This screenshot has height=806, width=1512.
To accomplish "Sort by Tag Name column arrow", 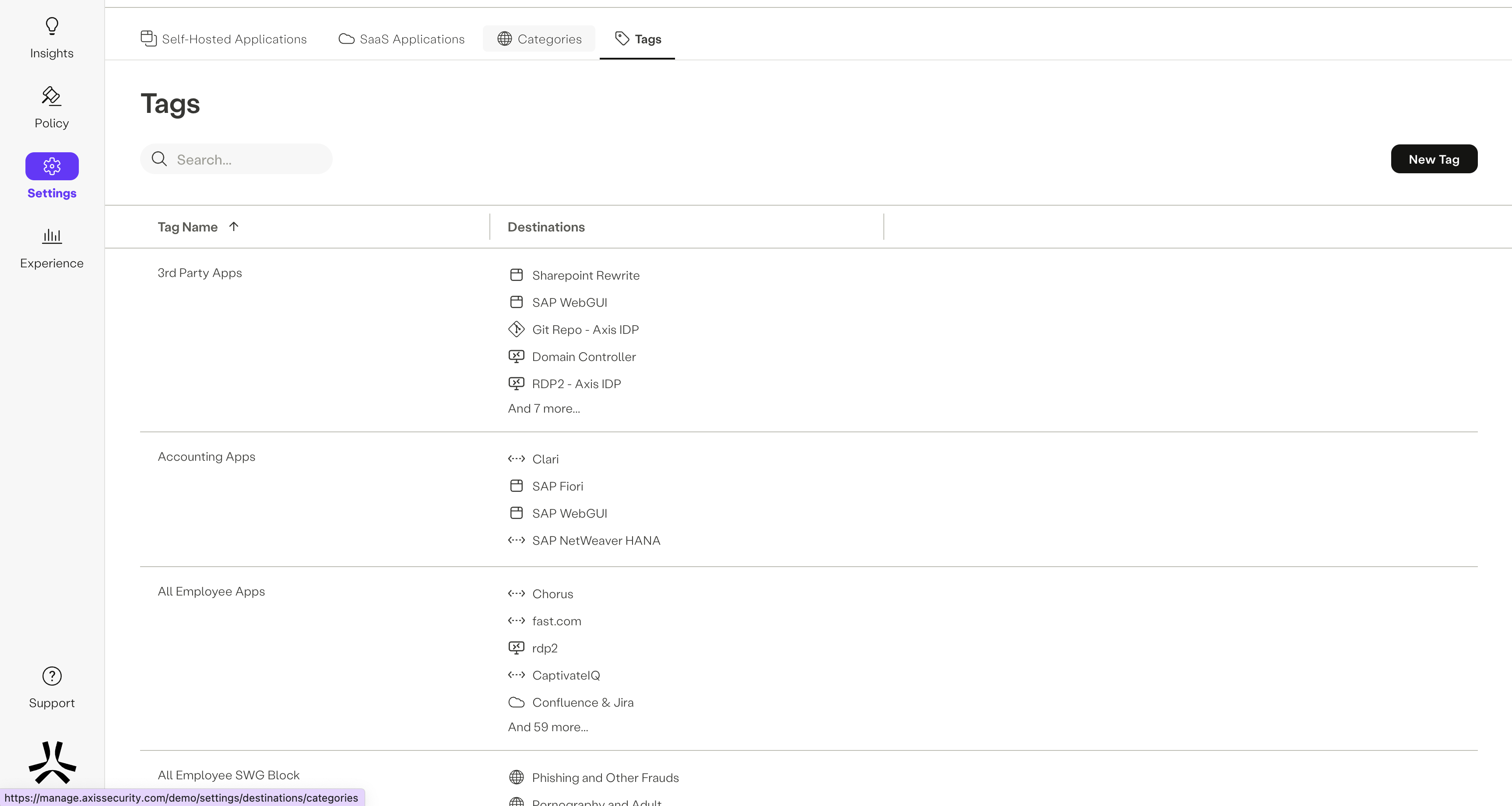I will (234, 226).
